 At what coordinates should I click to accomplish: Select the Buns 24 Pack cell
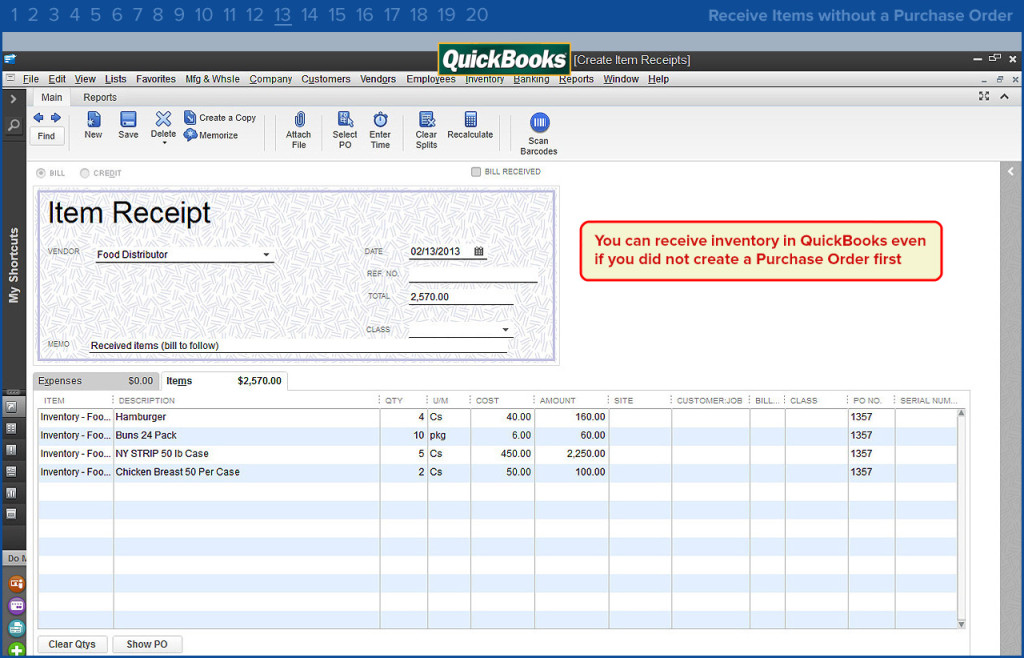pos(246,435)
